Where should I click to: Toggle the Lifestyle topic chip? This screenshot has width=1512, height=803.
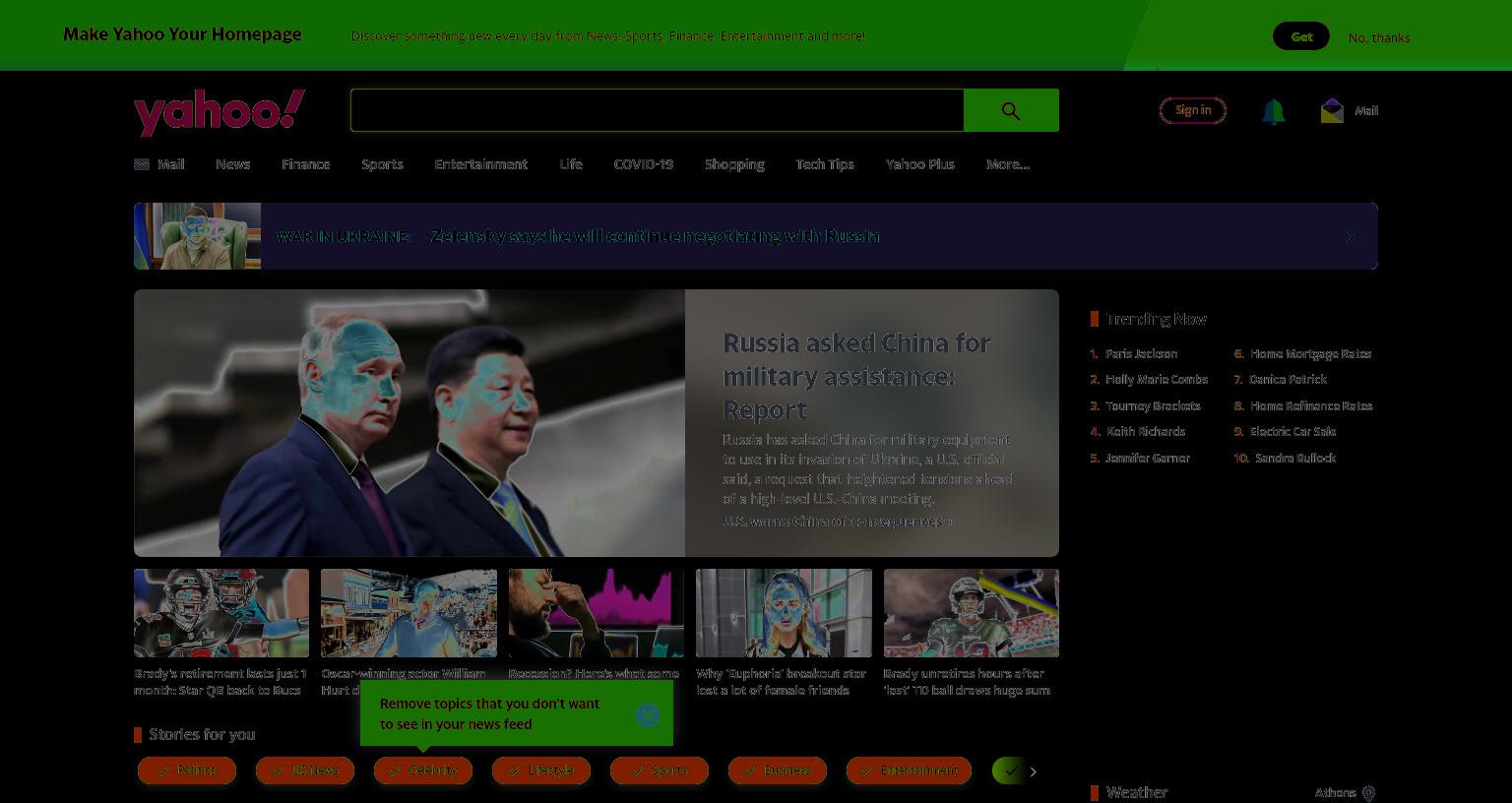pos(541,771)
